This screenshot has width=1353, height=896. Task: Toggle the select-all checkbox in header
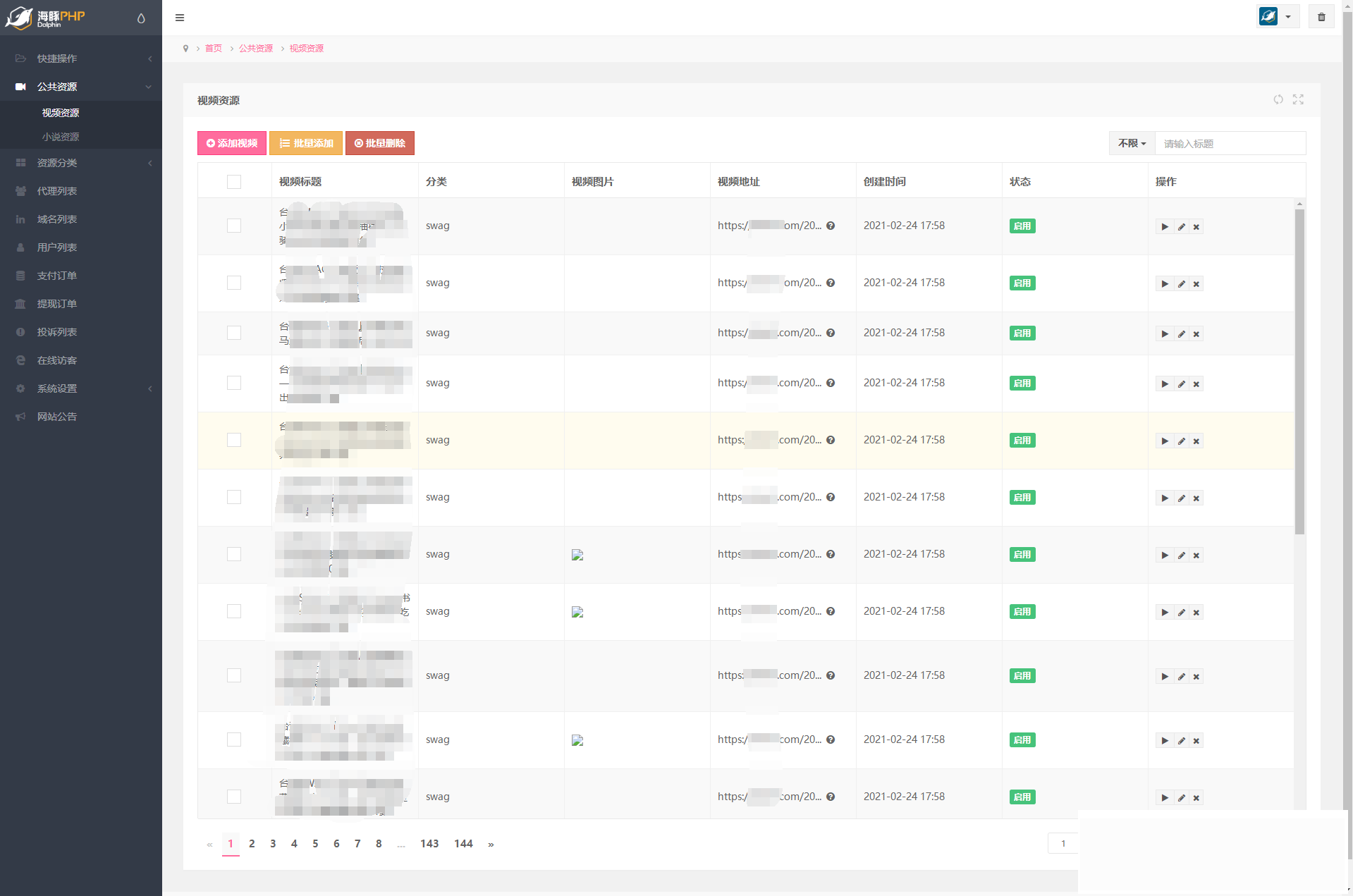(234, 182)
